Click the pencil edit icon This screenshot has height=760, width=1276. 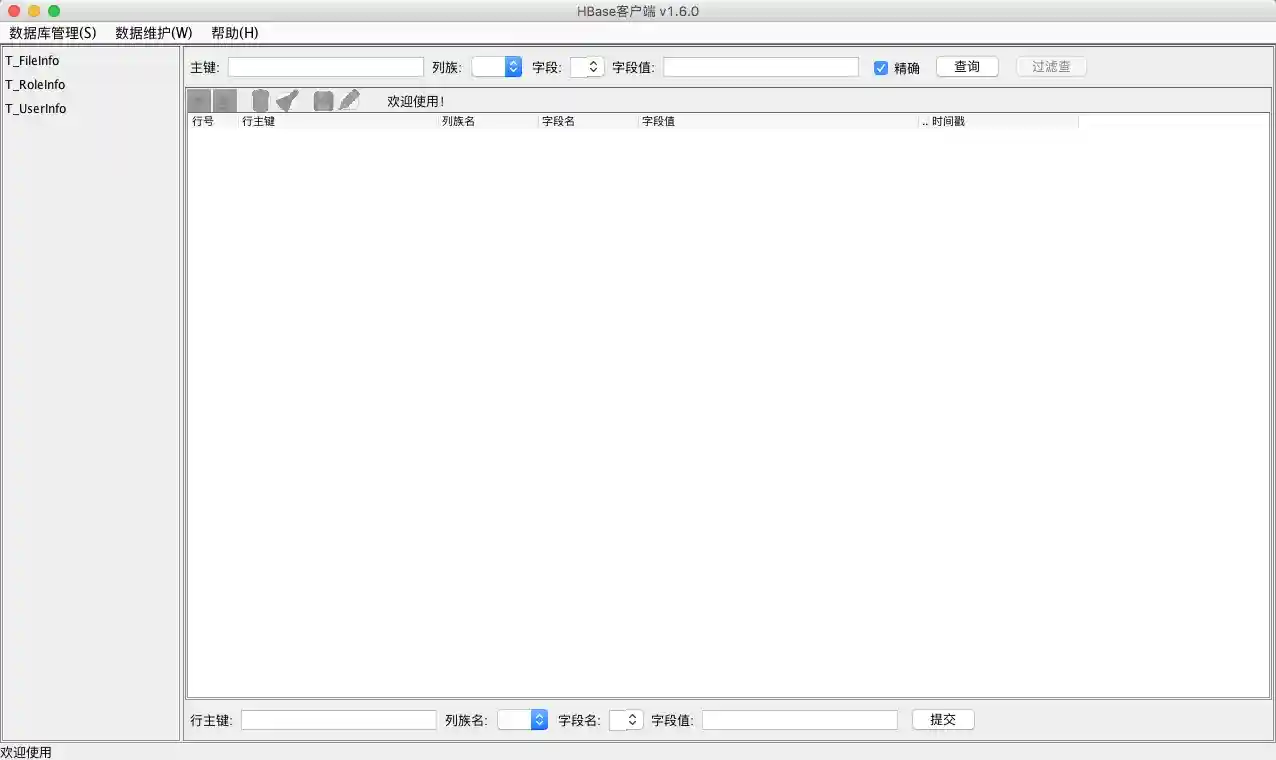tap(348, 100)
